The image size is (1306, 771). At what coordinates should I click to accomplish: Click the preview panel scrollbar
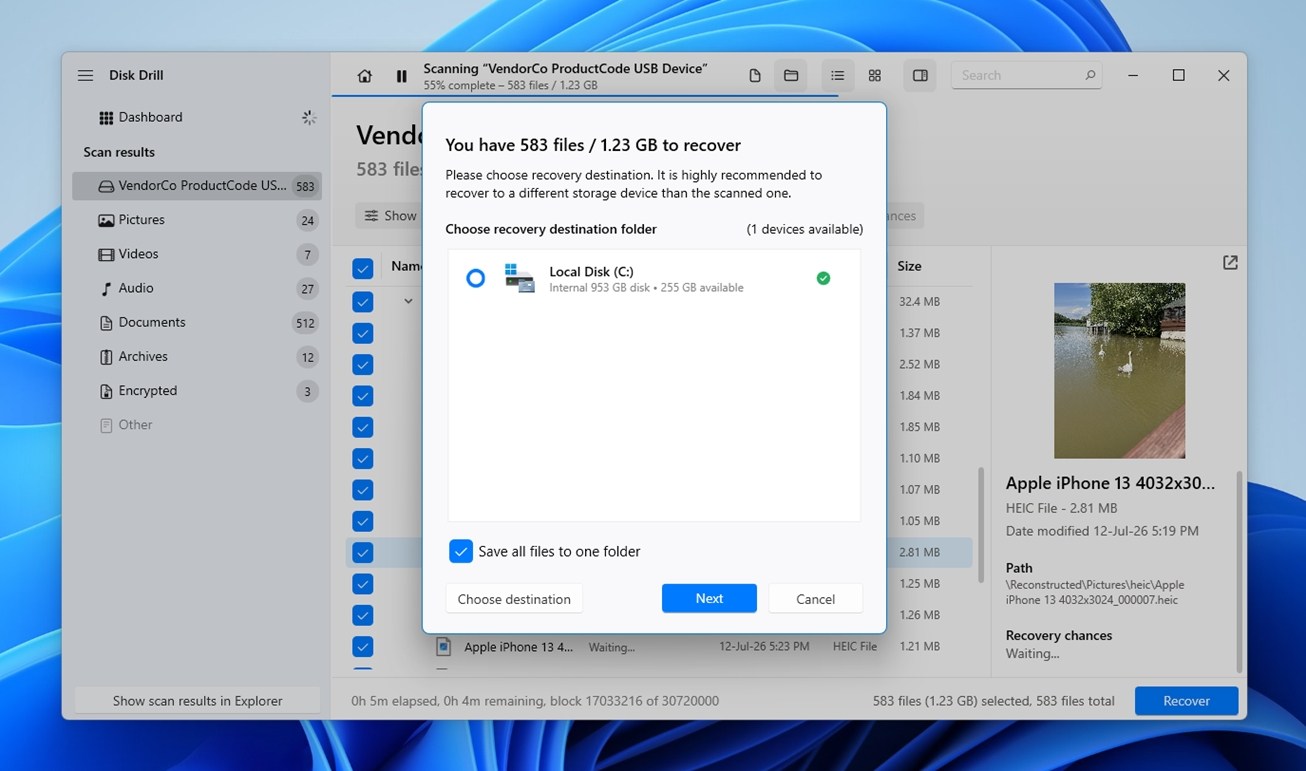click(1240, 570)
